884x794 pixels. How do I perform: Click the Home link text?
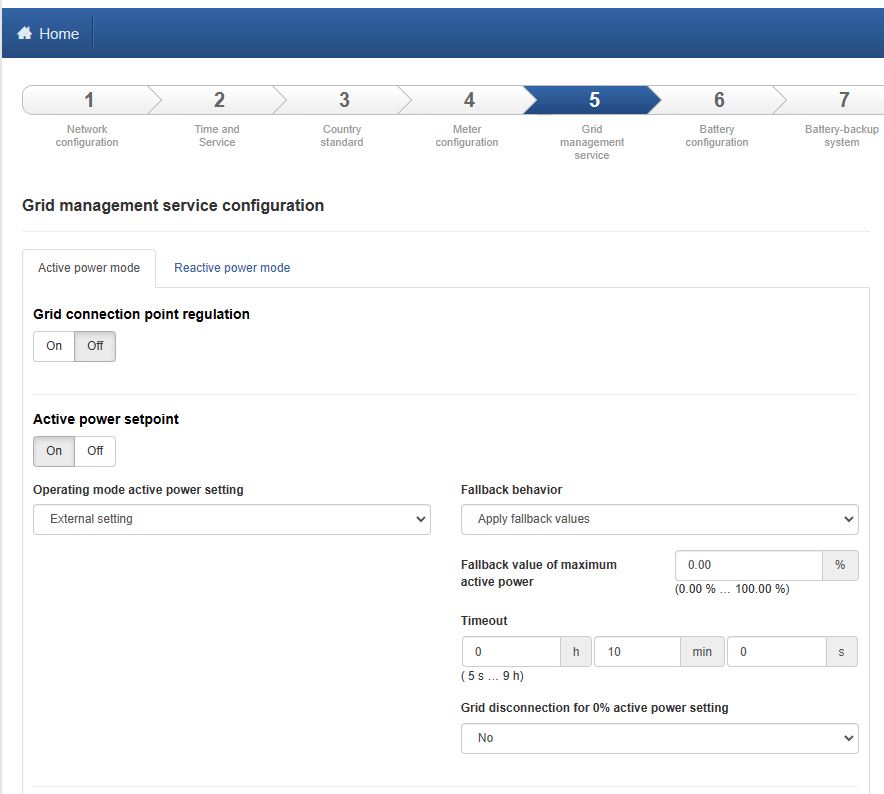(59, 34)
